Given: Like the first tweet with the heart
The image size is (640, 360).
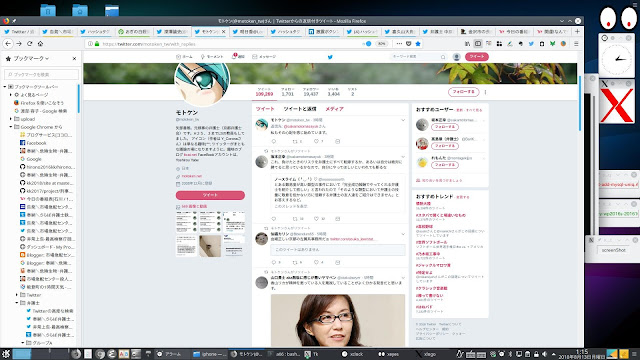Looking at the screenshot, I should click(x=316, y=141).
